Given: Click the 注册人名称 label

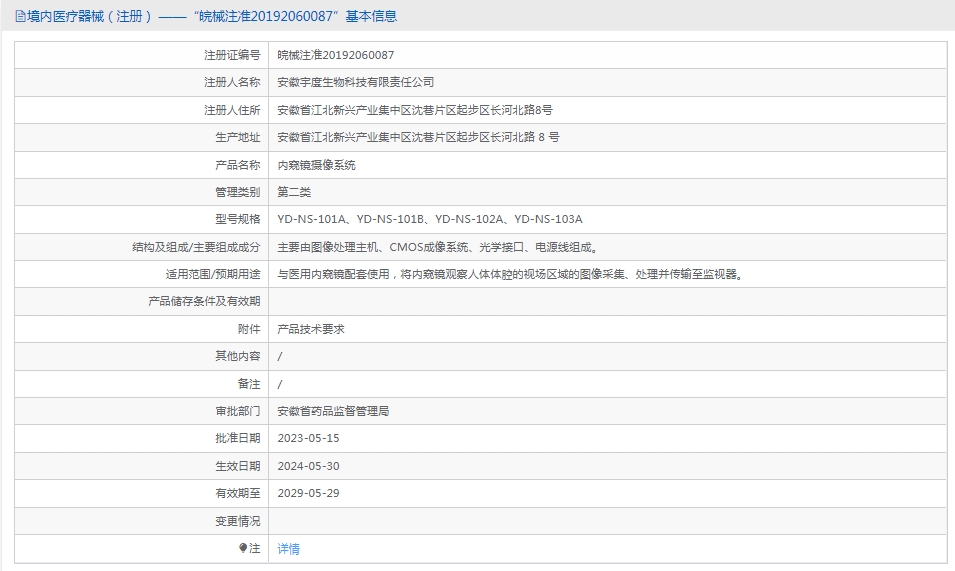Looking at the screenshot, I should [232, 82].
